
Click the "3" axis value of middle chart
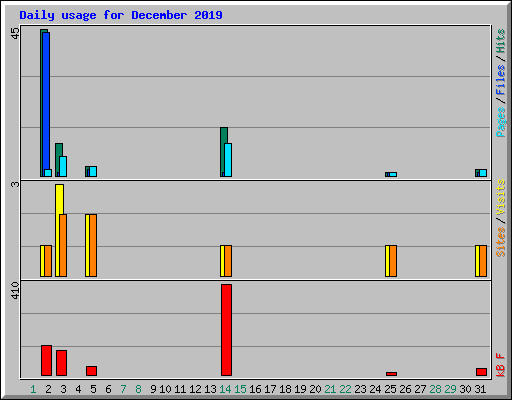pyautogui.click(x=15, y=184)
